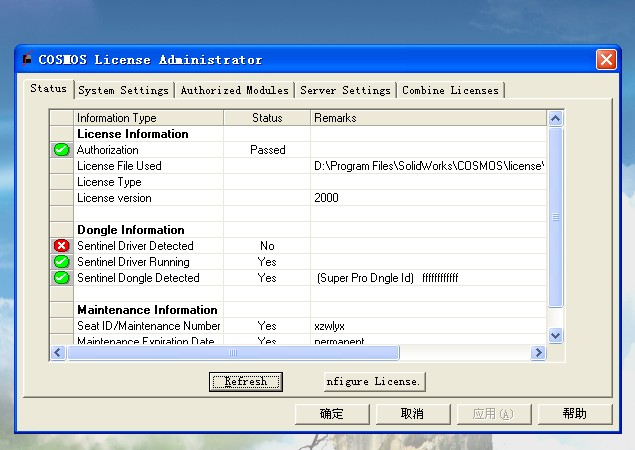
Task: Select the License Type row label
Action: click(109, 182)
